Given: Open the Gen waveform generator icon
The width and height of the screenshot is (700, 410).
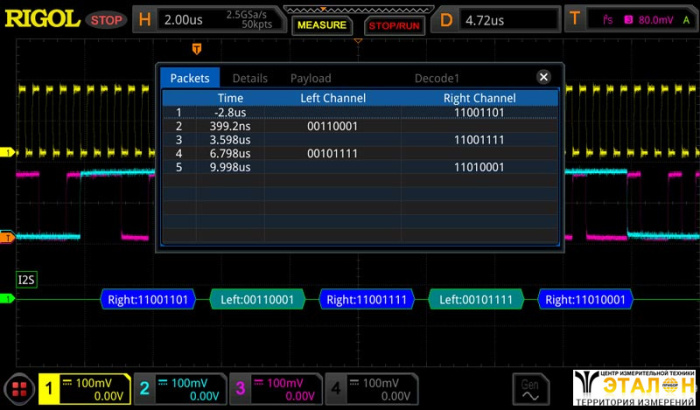Looking at the screenshot, I should [529, 388].
